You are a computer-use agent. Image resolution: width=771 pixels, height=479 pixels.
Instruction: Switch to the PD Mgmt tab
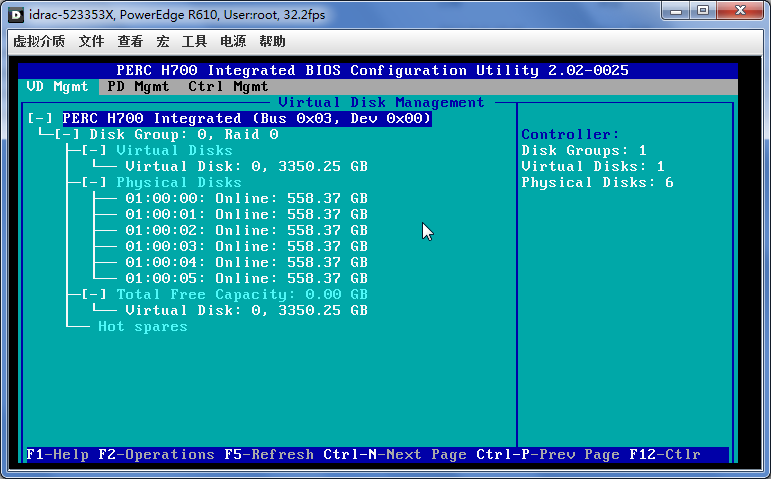coord(138,87)
